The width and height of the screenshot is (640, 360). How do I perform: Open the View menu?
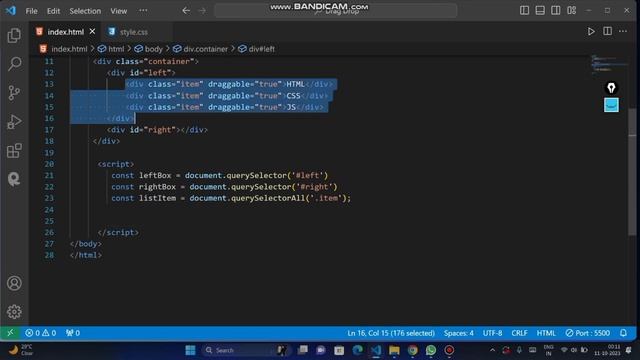point(118,11)
